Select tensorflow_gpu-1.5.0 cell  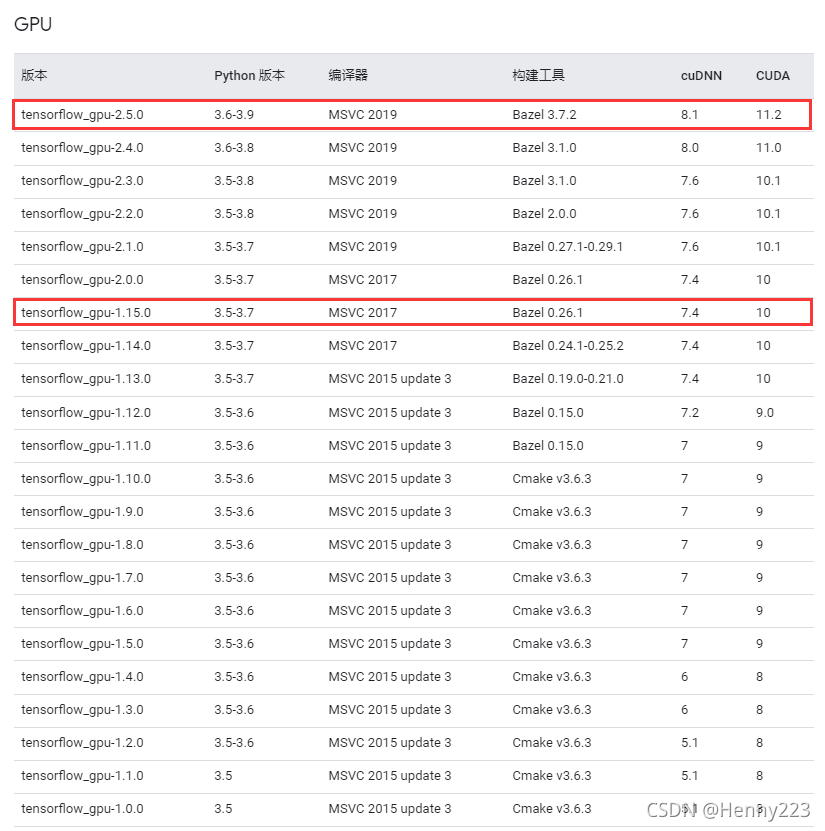point(82,644)
